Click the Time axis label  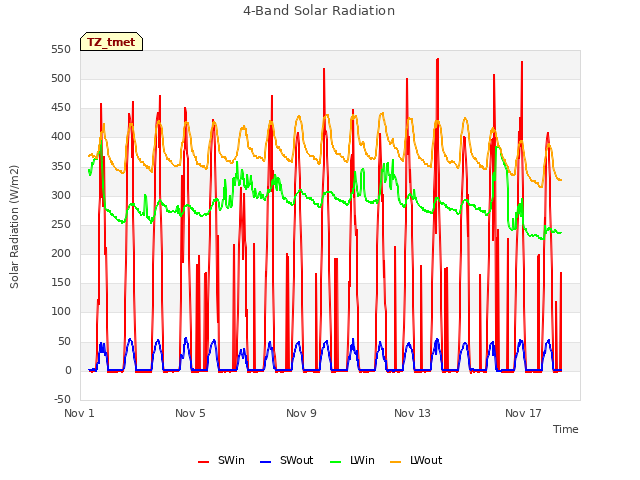566,429
